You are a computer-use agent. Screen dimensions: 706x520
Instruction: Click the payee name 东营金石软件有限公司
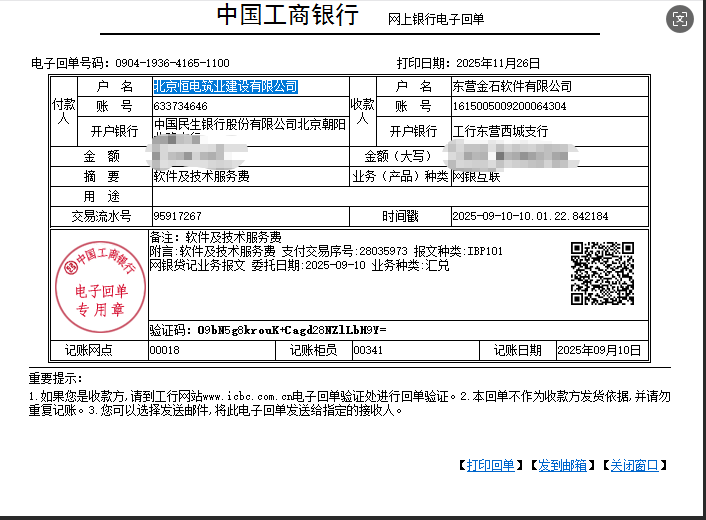click(512, 87)
